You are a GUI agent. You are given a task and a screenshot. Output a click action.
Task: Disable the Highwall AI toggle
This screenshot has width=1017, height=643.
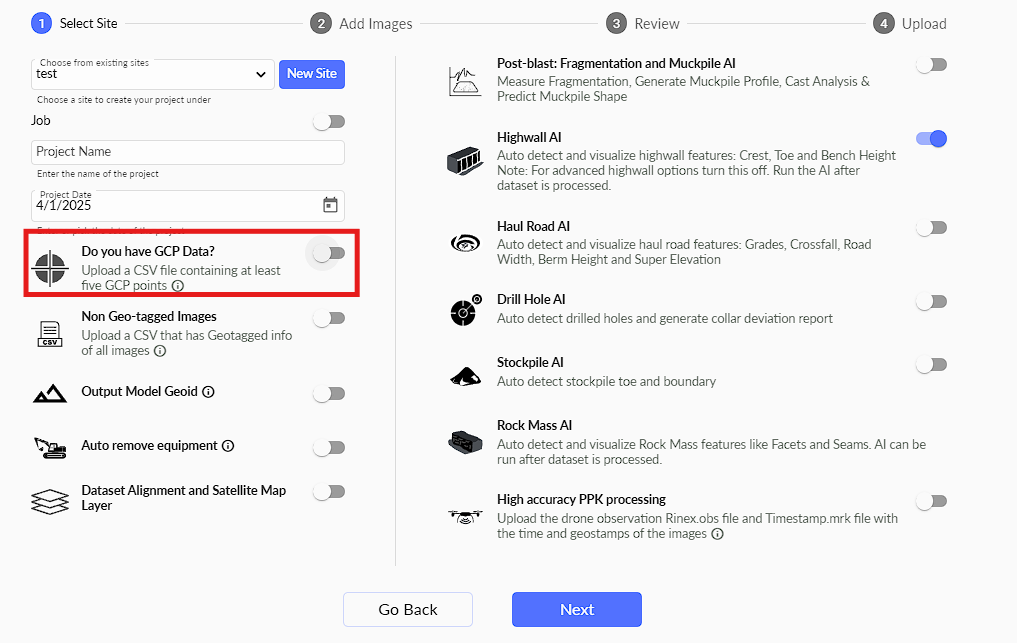coord(931,139)
